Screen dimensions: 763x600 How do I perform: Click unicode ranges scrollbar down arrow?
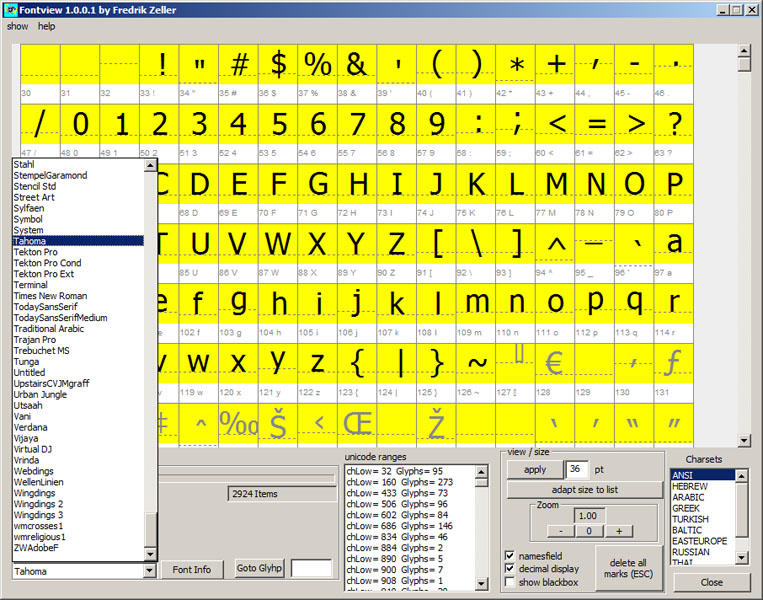[x=481, y=583]
